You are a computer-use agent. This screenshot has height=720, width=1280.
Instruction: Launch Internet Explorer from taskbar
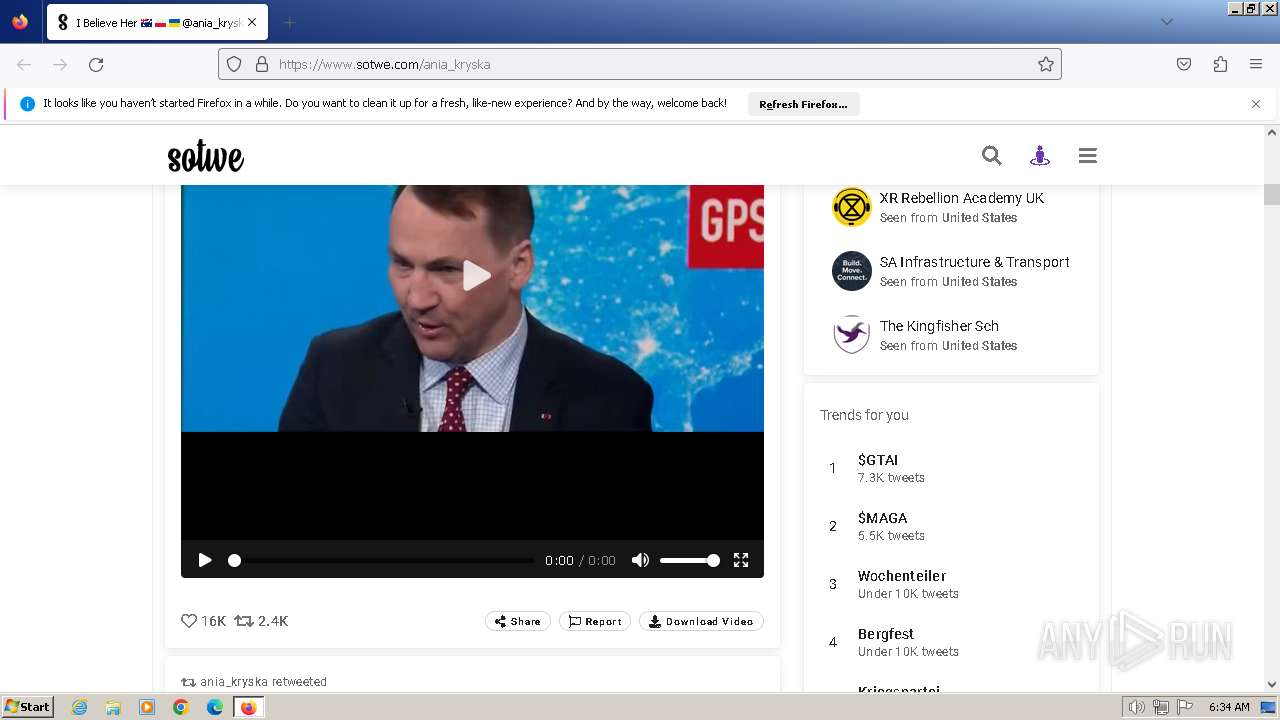tap(79, 707)
